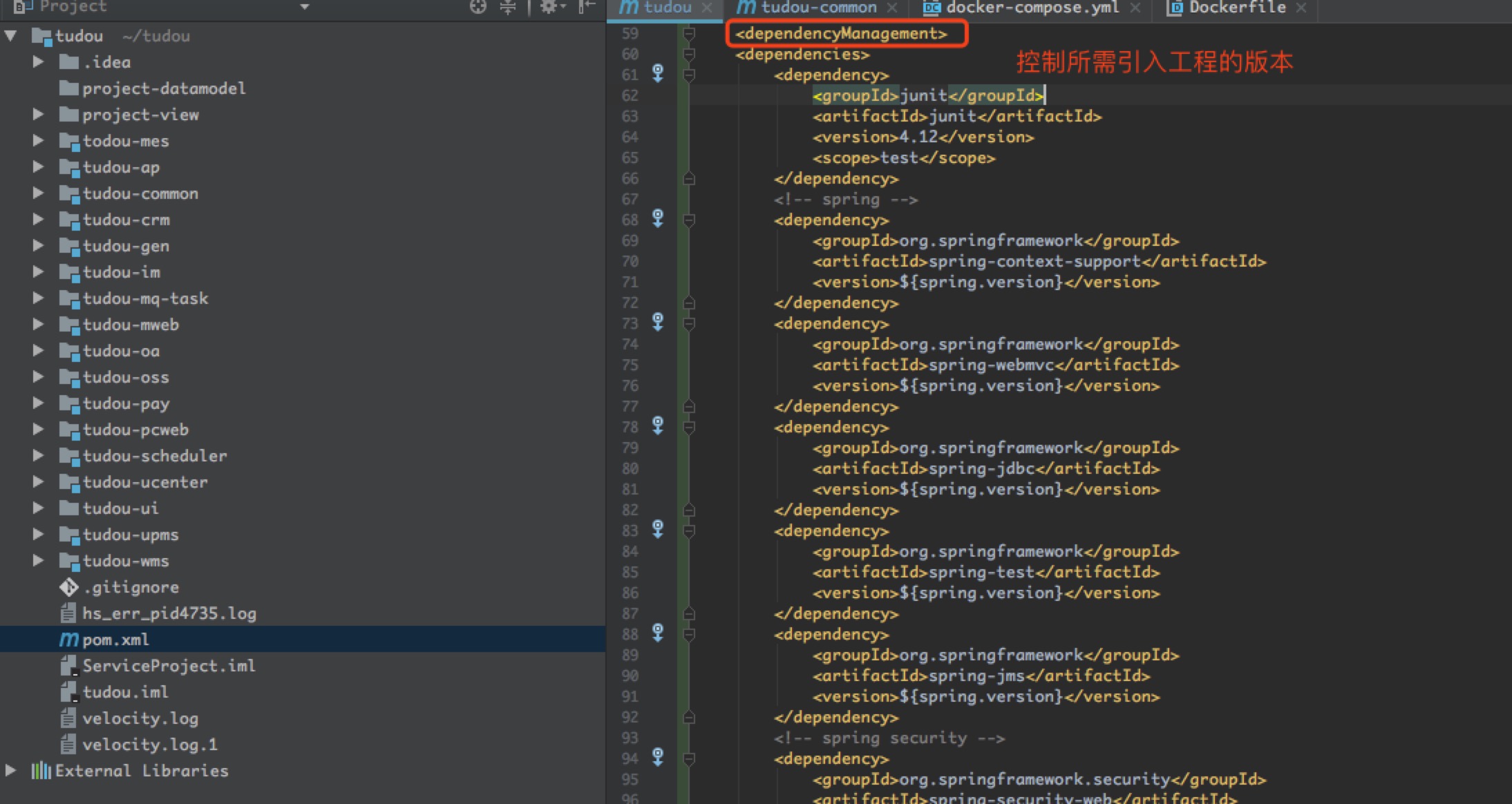This screenshot has width=1512, height=804.
Task: Click the scroll-from-source crosshair icon
Action: [x=478, y=7]
